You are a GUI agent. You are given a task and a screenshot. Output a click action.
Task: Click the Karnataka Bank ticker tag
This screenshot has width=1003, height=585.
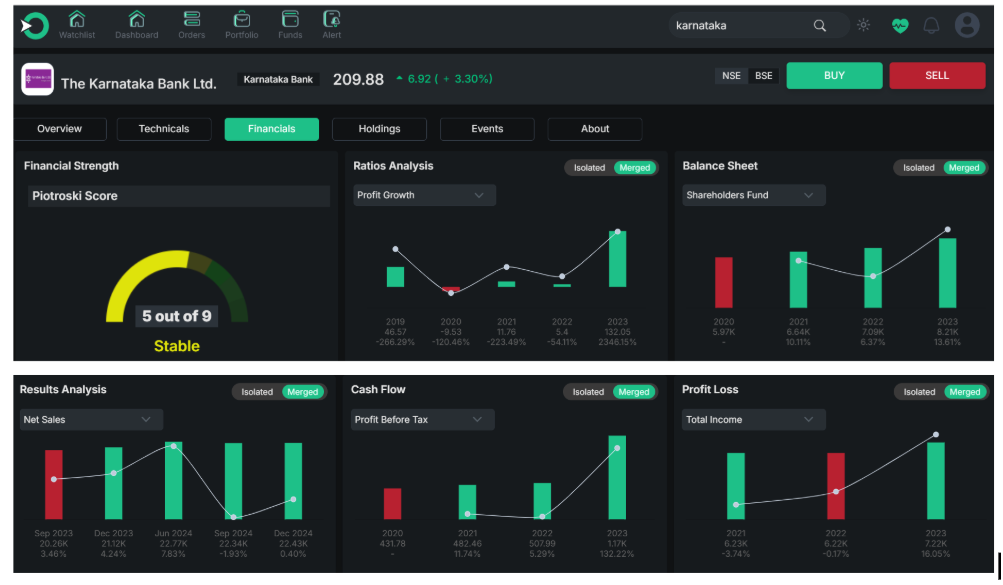278,79
